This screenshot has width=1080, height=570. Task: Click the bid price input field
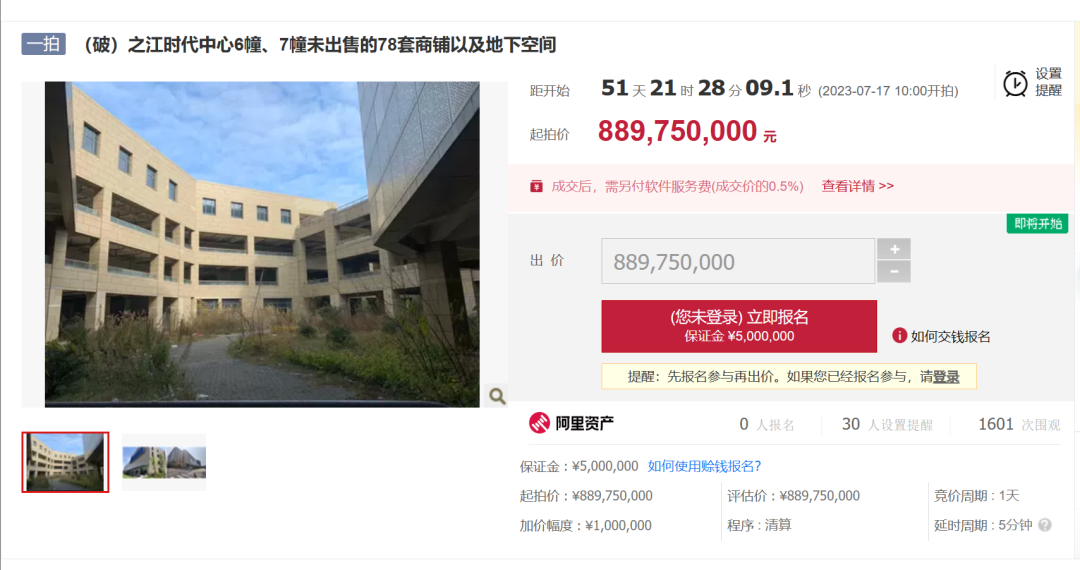(738, 261)
